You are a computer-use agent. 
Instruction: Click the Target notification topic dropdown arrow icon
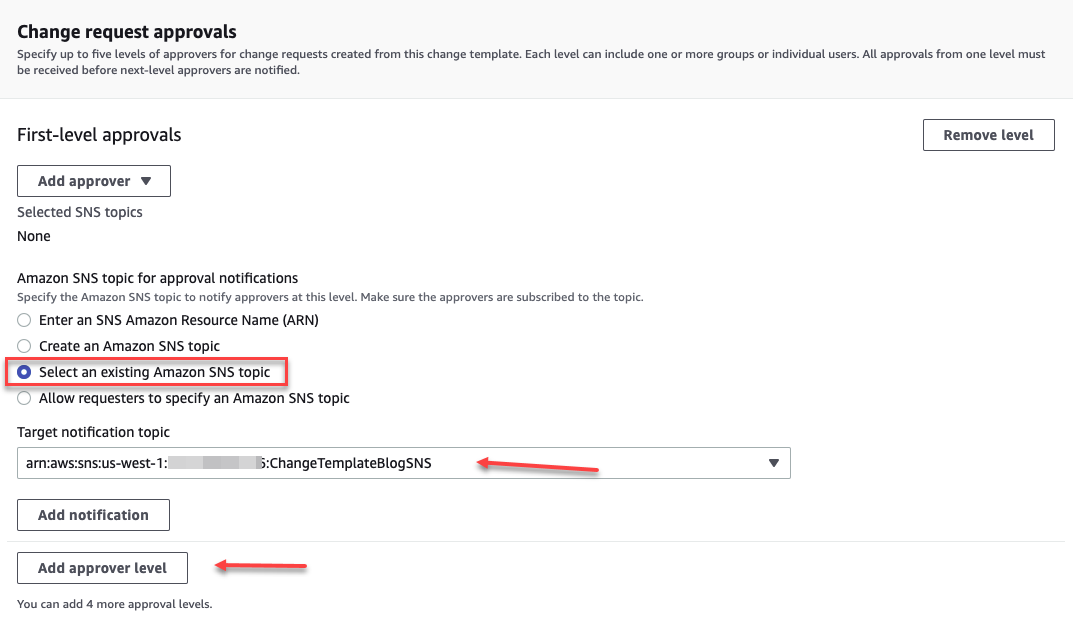pyautogui.click(x=773, y=463)
